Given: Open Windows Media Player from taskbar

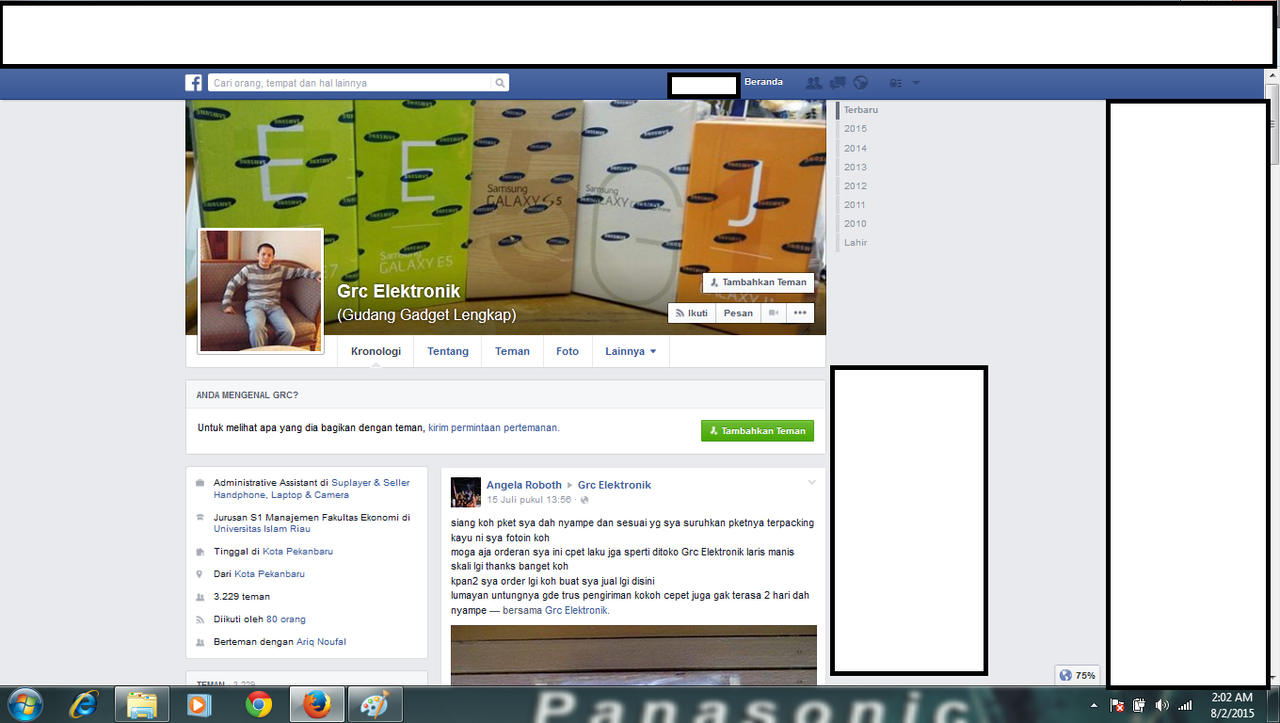Looking at the screenshot, I should (199, 705).
